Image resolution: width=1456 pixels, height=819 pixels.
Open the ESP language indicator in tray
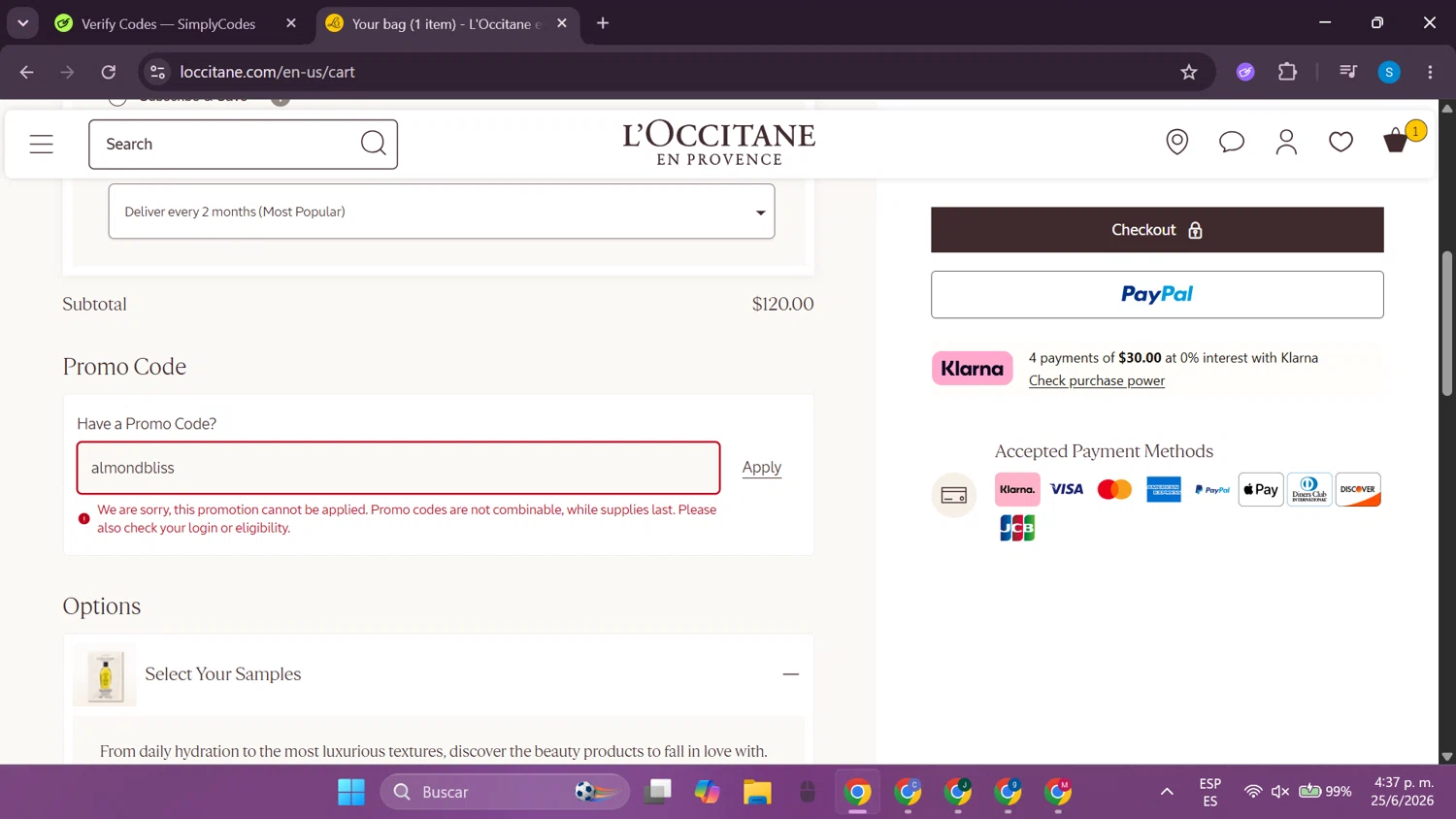pos(1209,792)
